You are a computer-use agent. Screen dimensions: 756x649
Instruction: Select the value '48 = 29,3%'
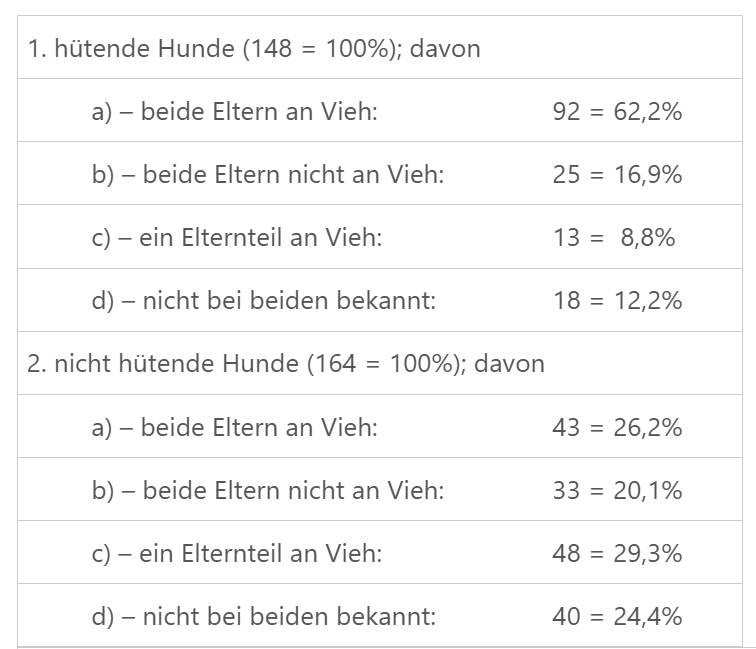tap(617, 553)
